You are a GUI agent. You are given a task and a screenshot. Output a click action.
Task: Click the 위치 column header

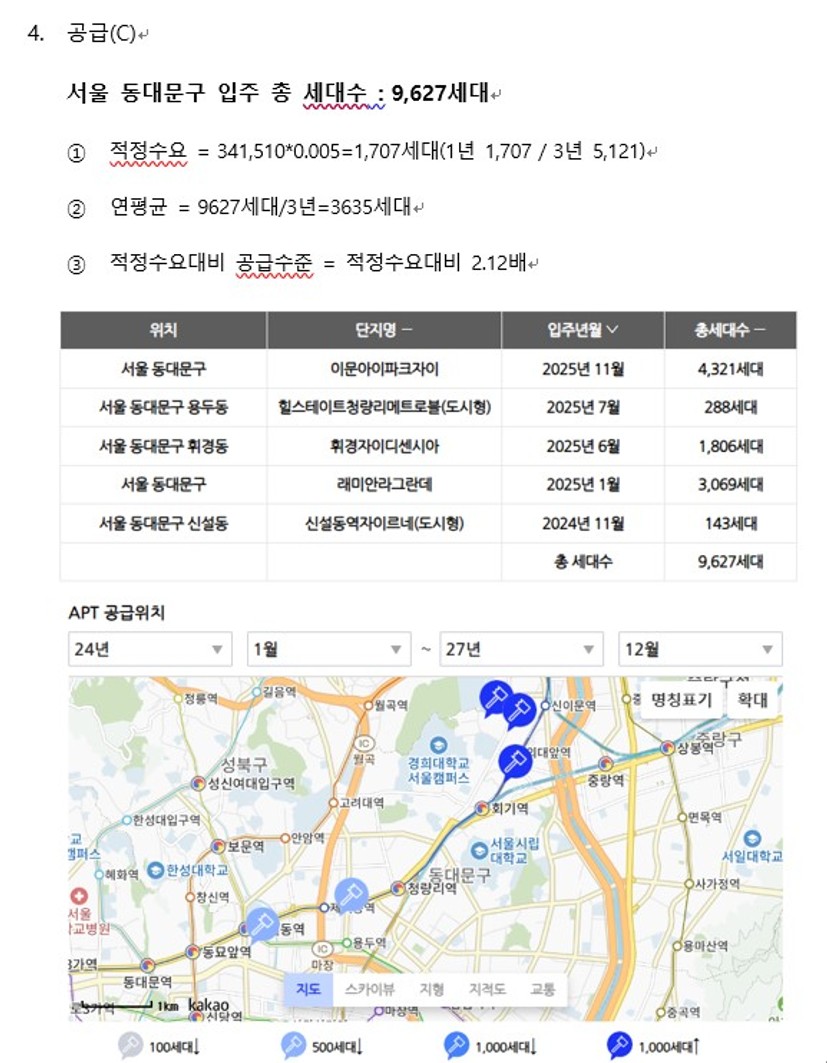163,330
